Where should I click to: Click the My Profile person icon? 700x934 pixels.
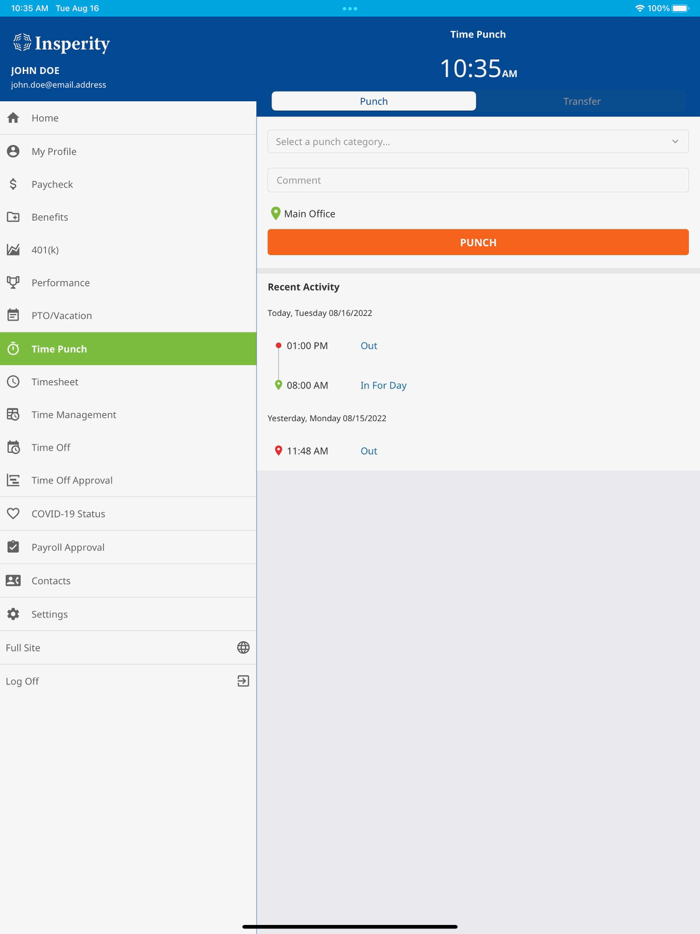(x=13, y=151)
